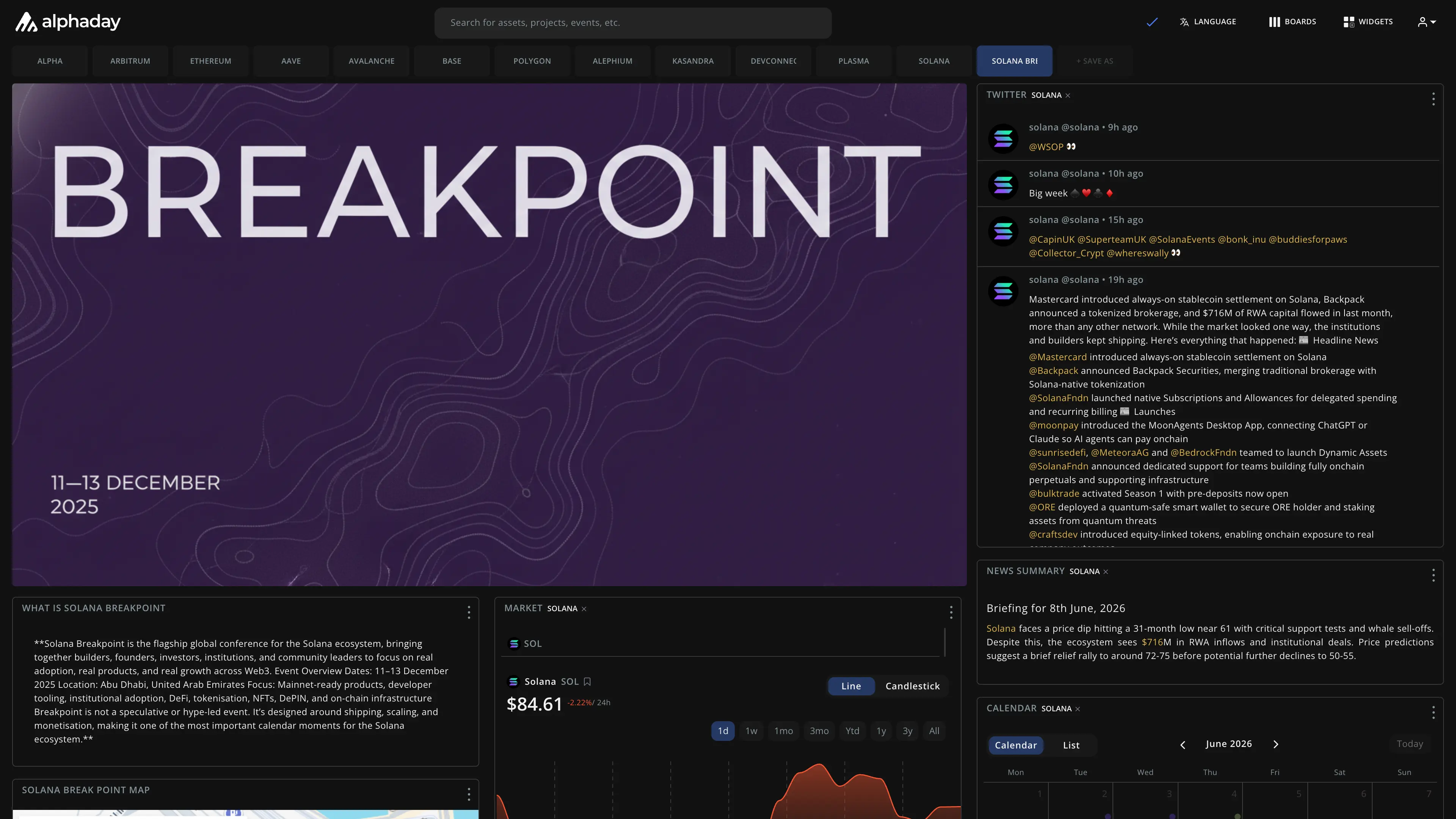Switch to the POLYGON board tab
The width and height of the screenshot is (1456, 819).
[532, 61]
